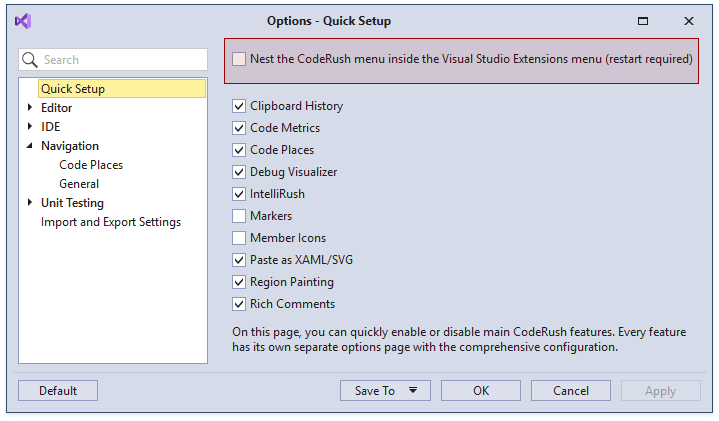The image size is (719, 421).
Task: Focus the options Search field
Action: (x=120, y=60)
